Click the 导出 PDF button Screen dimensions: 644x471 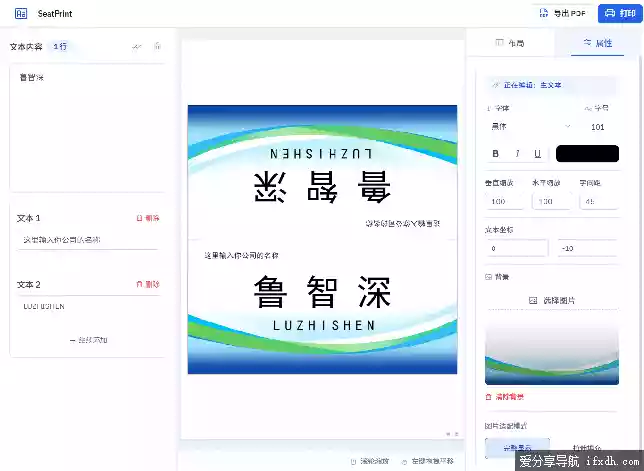coord(562,14)
